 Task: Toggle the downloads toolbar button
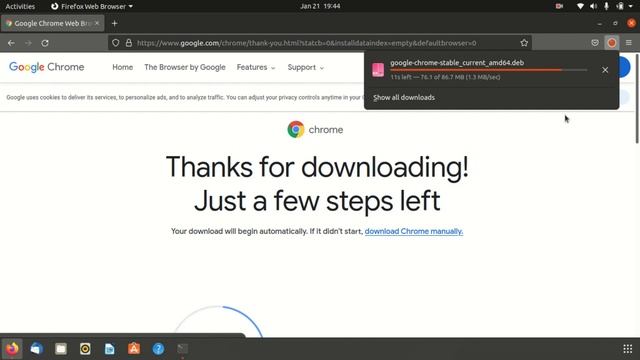pyautogui.click(x=611, y=43)
